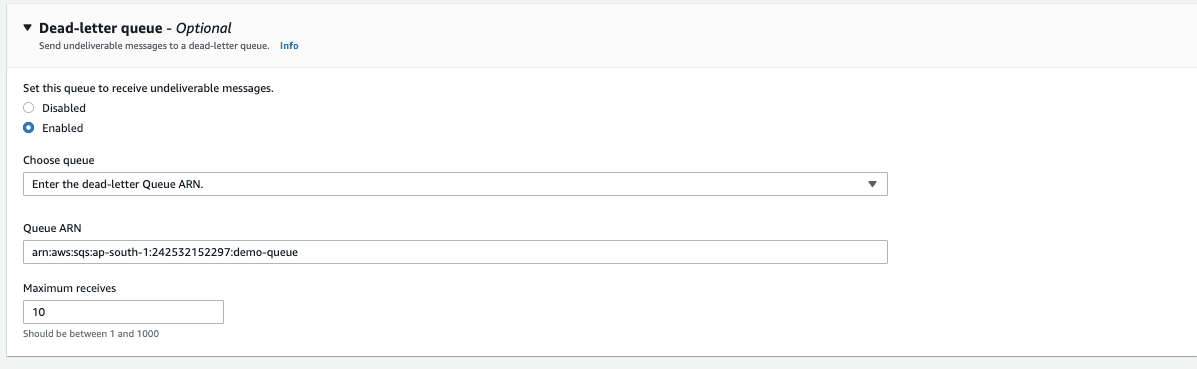
Task: Click the "Choose queue" label
Action: click(59, 160)
